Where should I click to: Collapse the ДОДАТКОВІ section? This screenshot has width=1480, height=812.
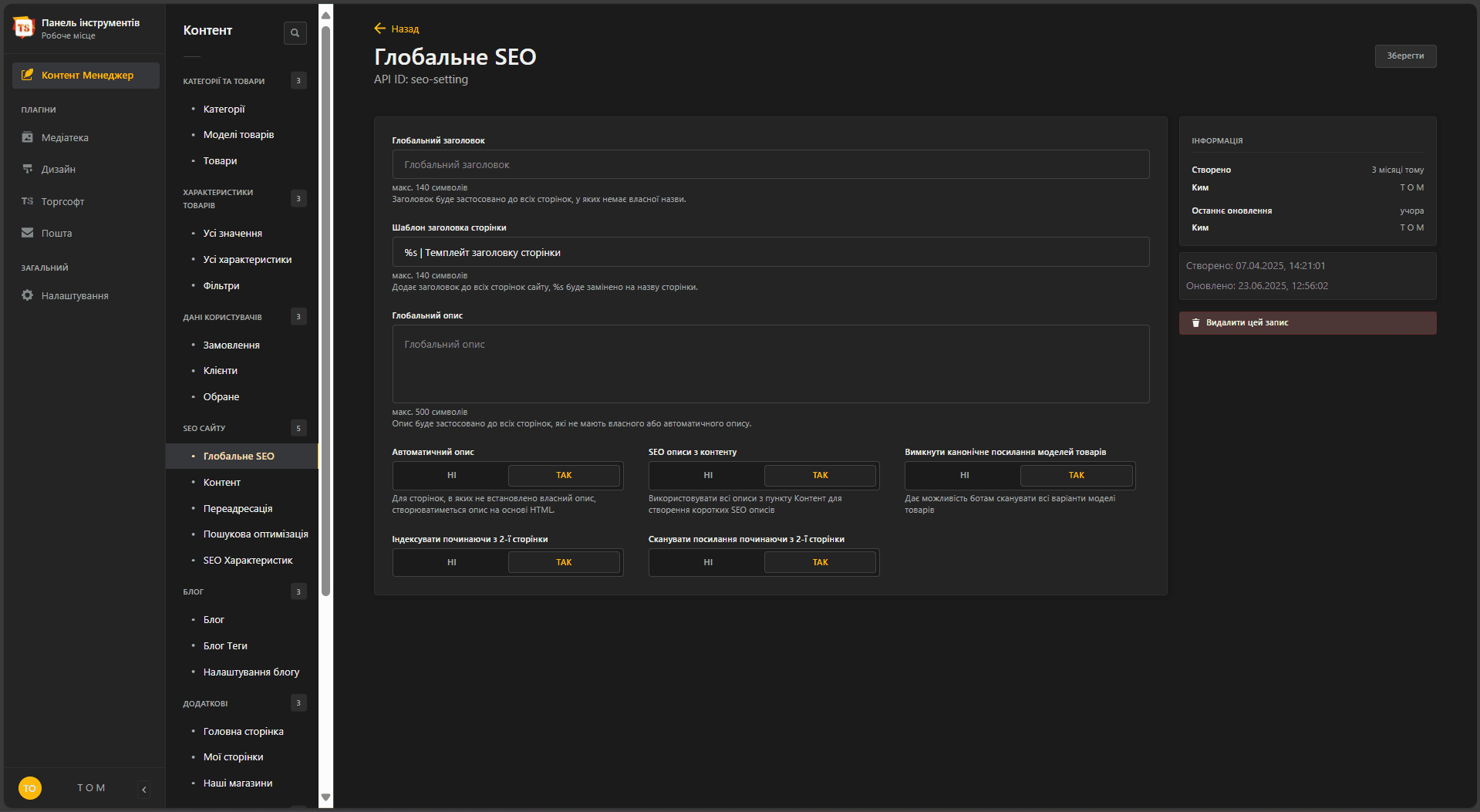click(244, 703)
